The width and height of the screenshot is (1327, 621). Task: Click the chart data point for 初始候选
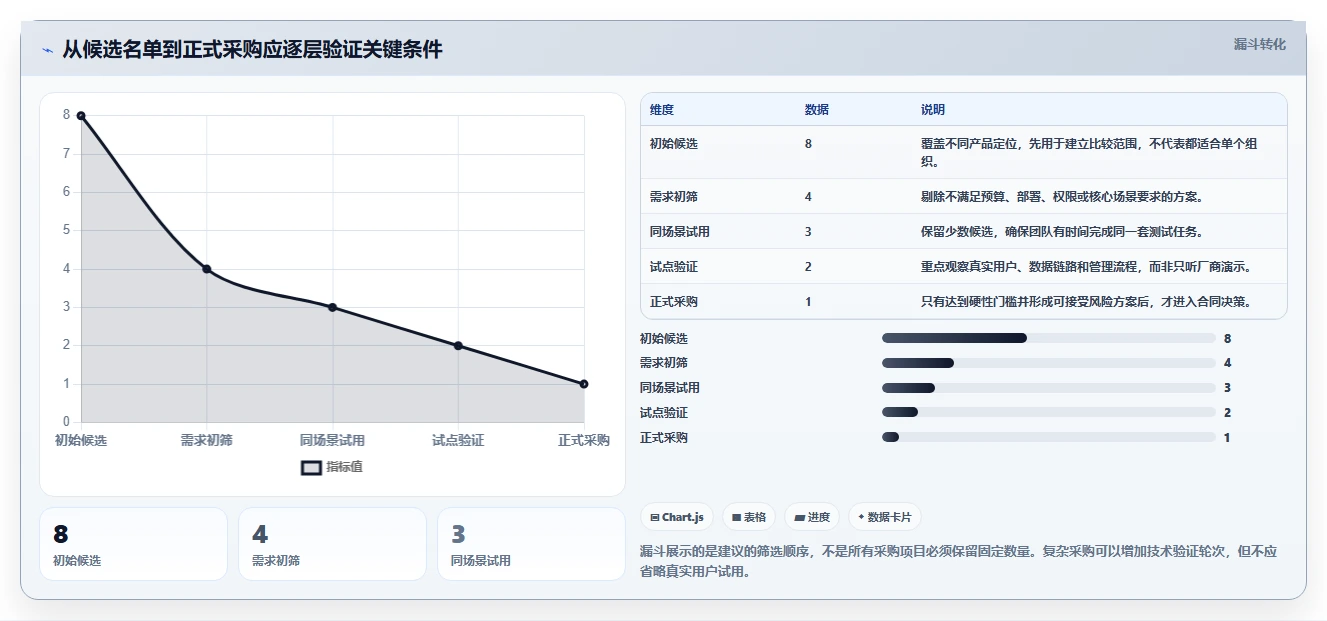coord(81,115)
